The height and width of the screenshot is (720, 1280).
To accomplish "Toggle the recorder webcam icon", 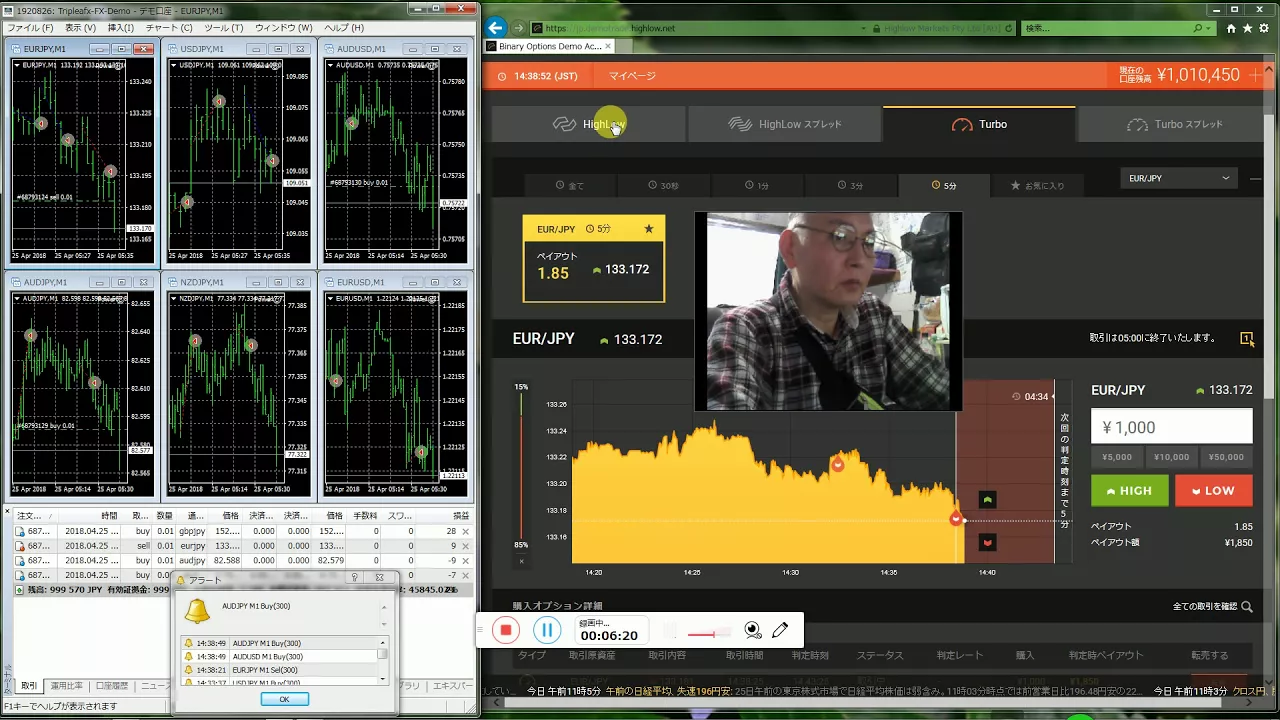I will point(753,630).
